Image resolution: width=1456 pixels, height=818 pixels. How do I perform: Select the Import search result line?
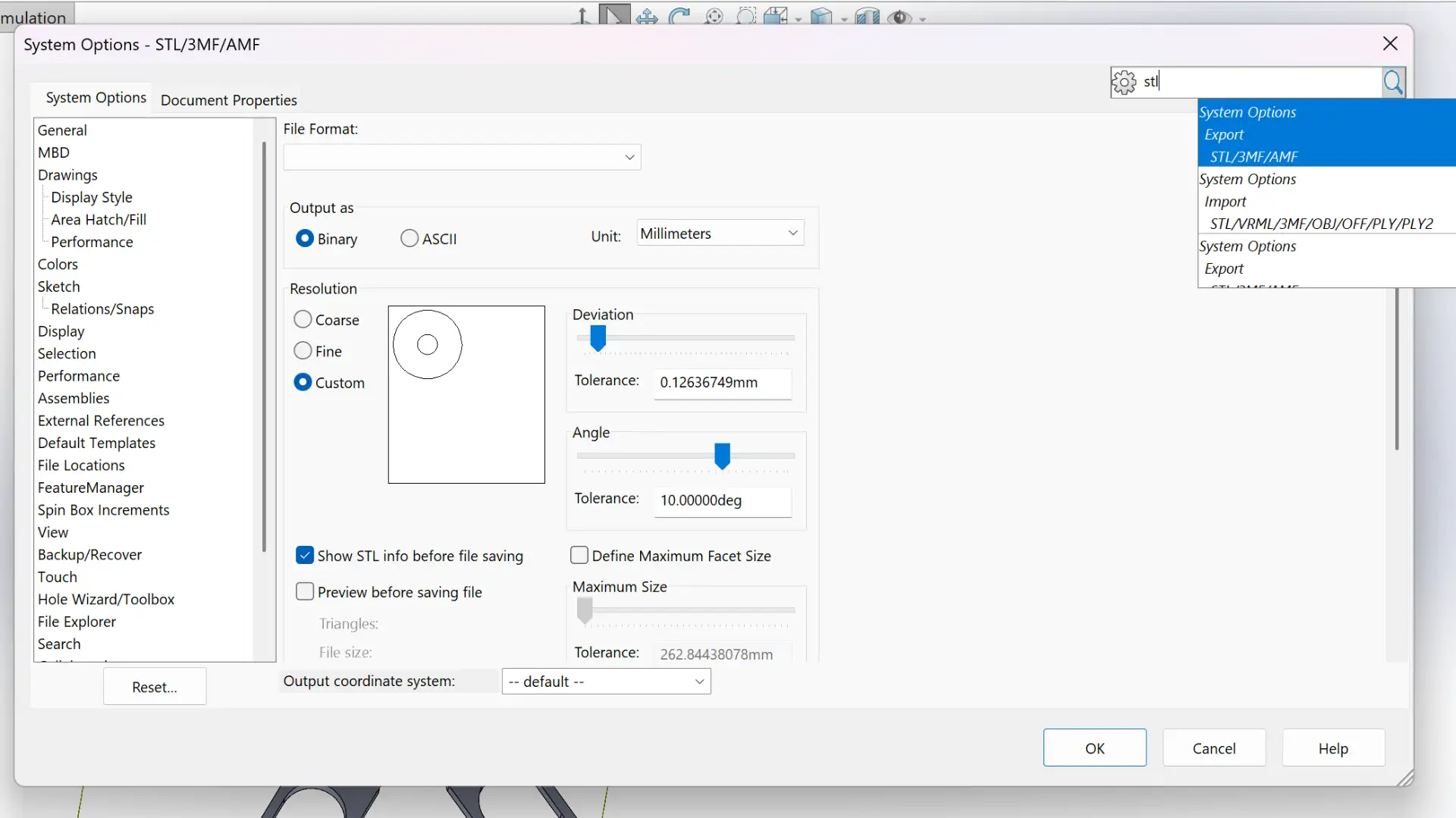point(1225,202)
